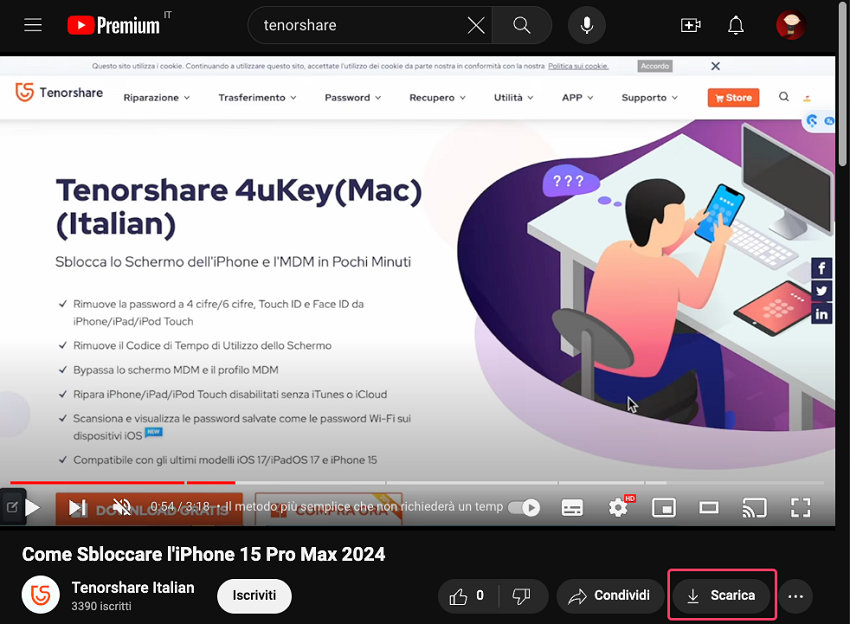Open the three-dot more actions menu
Screen dimensions: 850x624
795,596
